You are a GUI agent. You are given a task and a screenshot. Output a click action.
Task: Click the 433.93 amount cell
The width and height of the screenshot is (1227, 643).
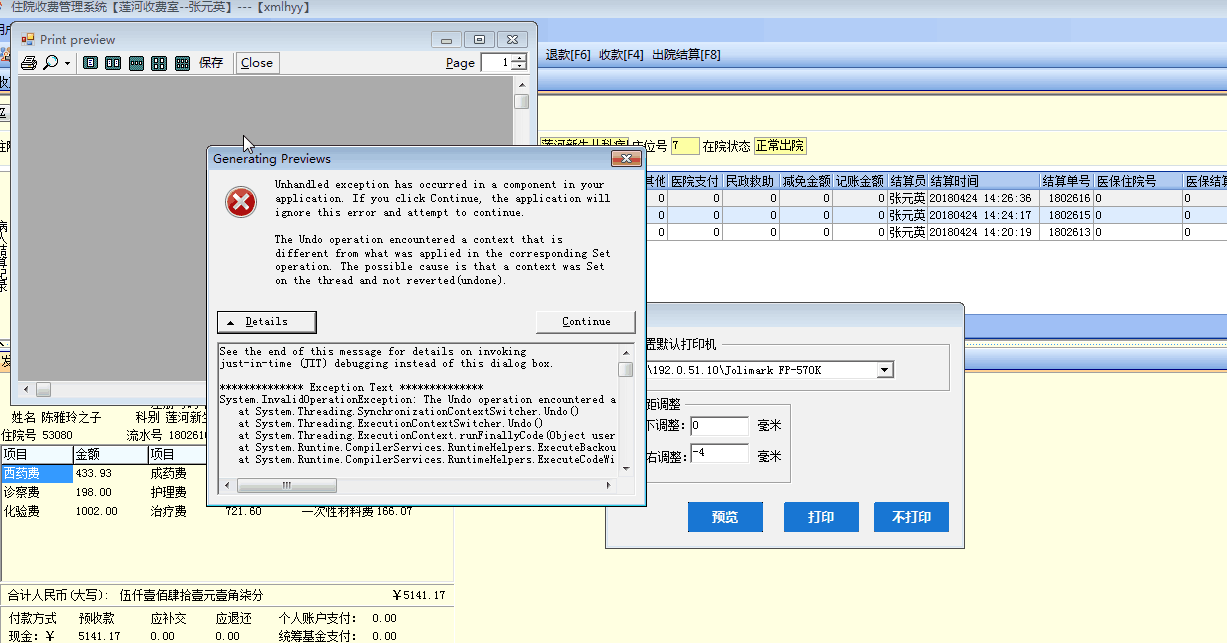click(x=109, y=473)
